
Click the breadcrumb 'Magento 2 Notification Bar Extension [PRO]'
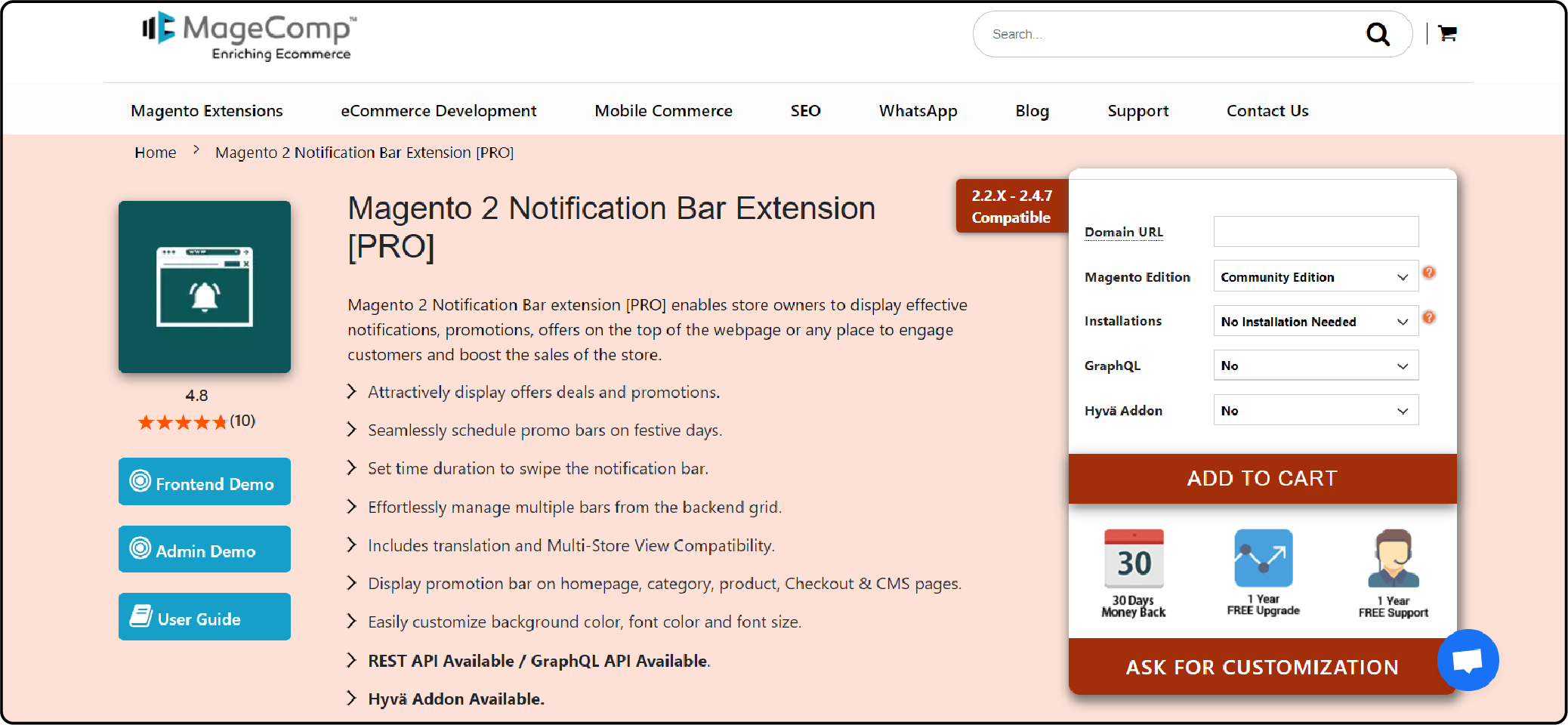click(365, 153)
